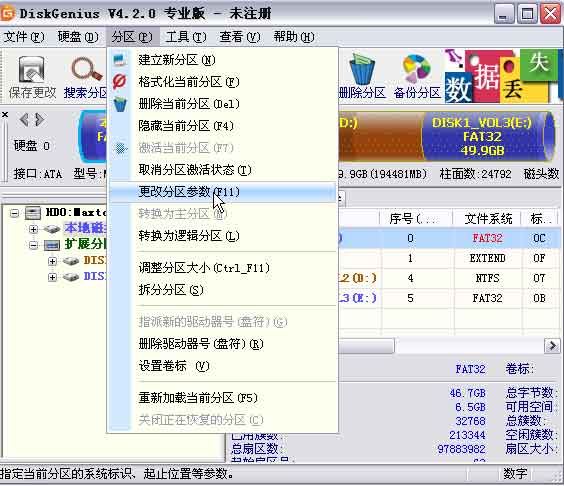
Task: Click the 46.7GB capacity value
Action: click(x=467, y=393)
